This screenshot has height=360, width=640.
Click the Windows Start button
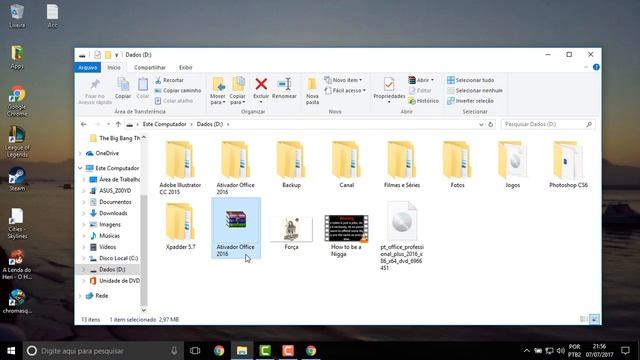11,351
